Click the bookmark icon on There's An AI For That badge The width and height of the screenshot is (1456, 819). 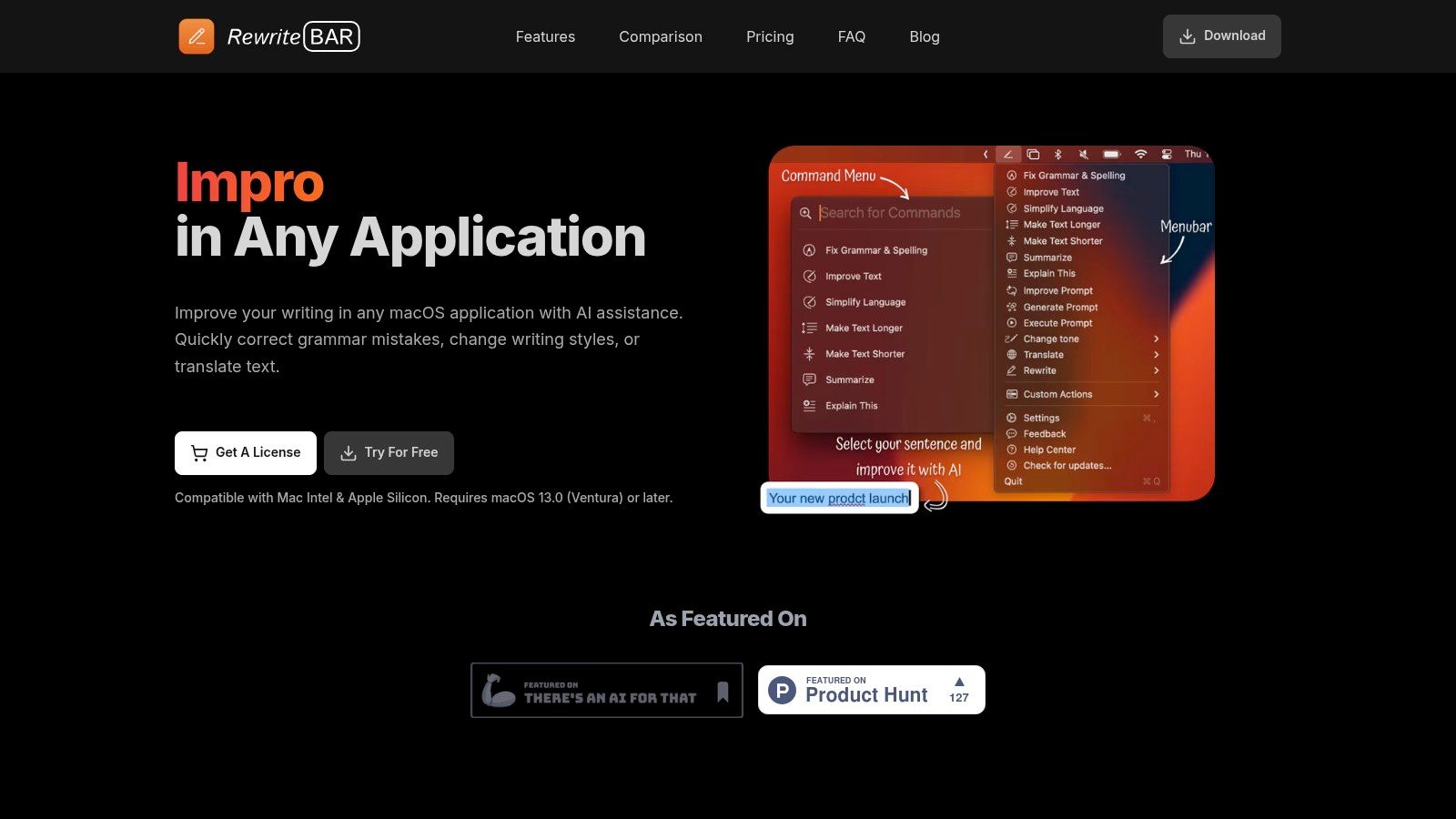[x=723, y=692]
